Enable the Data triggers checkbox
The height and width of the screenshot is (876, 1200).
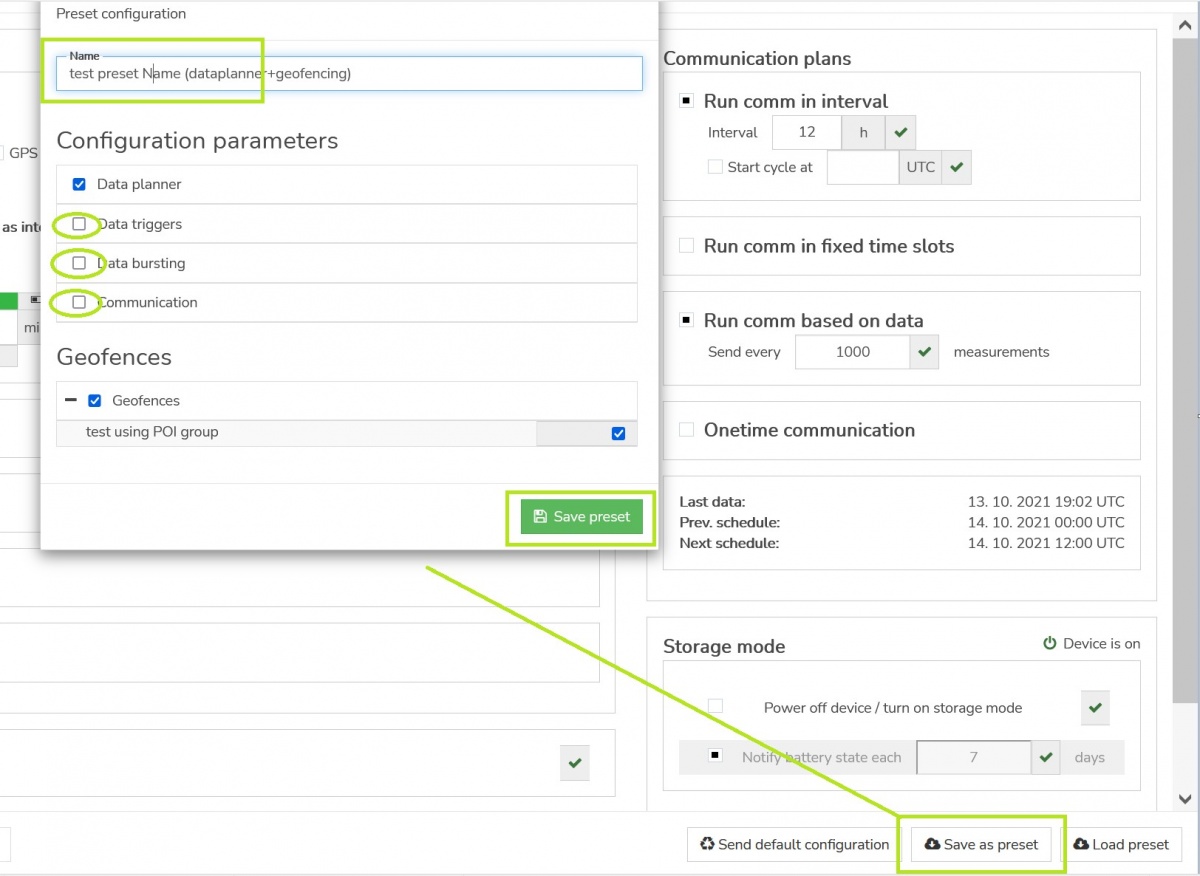tap(79, 224)
